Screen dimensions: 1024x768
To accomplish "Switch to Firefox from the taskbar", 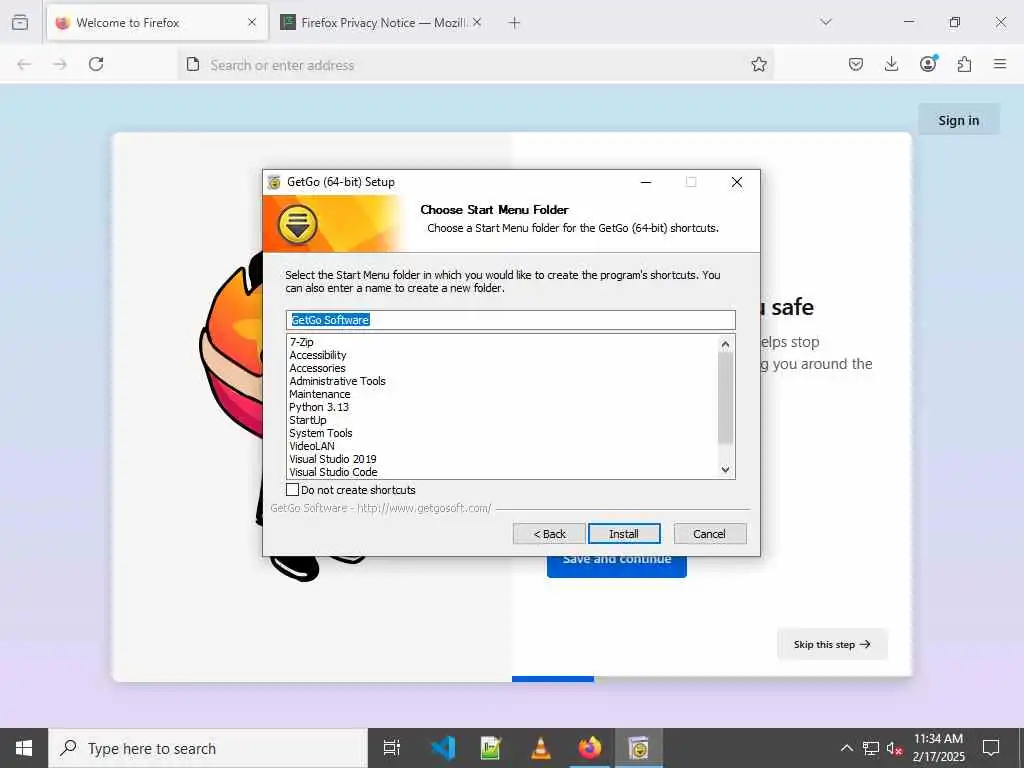I will (590, 748).
